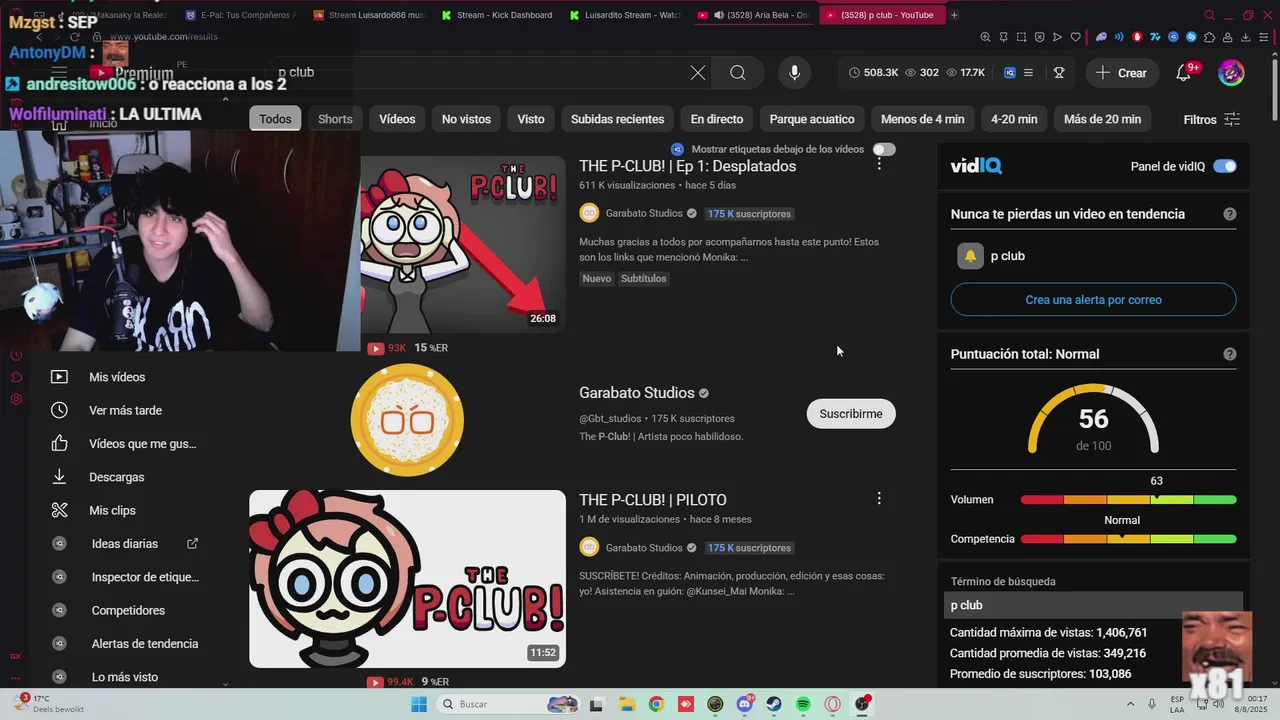Screen dimensions: 1280x720
Task: Open browser downloads icon
Action: click(x=1245, y=37)
